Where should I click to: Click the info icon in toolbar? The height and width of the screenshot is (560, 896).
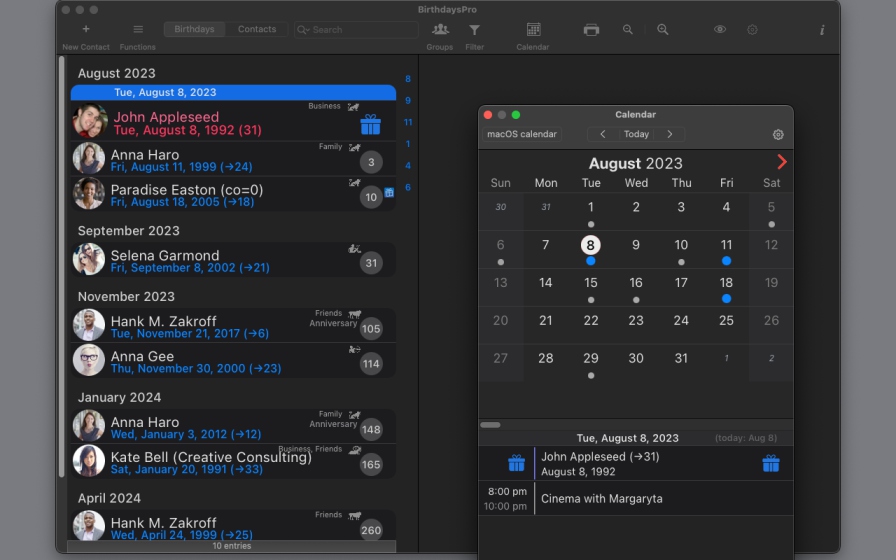822,30
